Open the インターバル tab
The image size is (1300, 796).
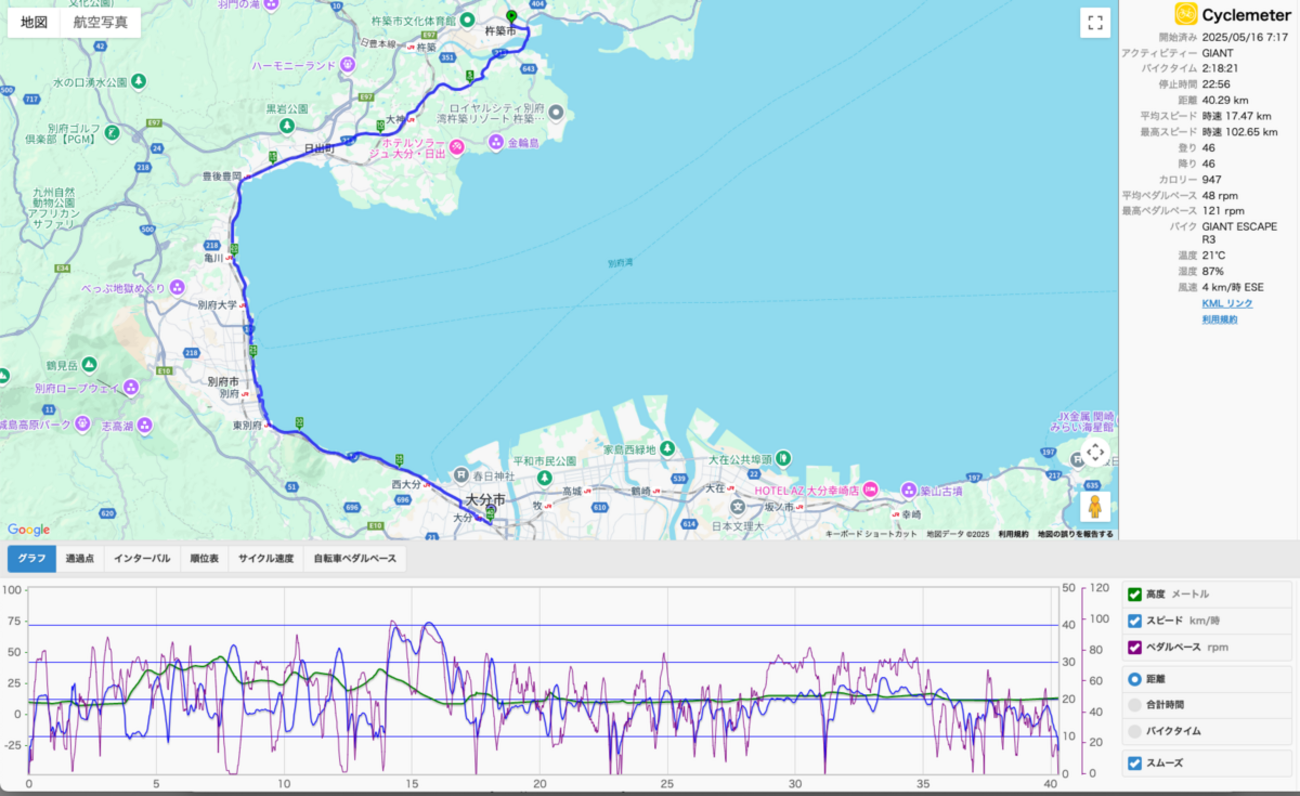(x=142, y=559)
